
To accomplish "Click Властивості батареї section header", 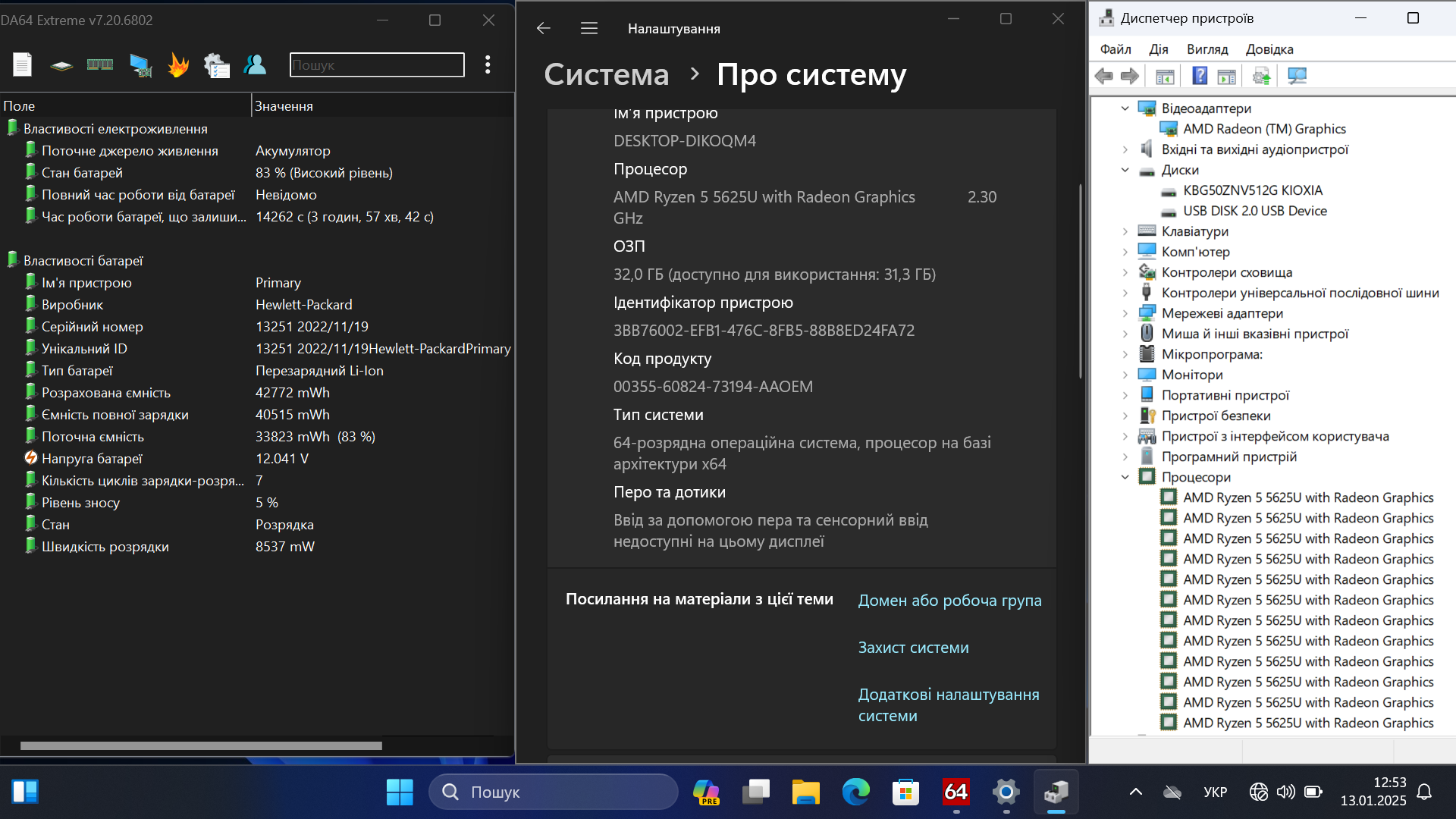I will pos(83,261).
